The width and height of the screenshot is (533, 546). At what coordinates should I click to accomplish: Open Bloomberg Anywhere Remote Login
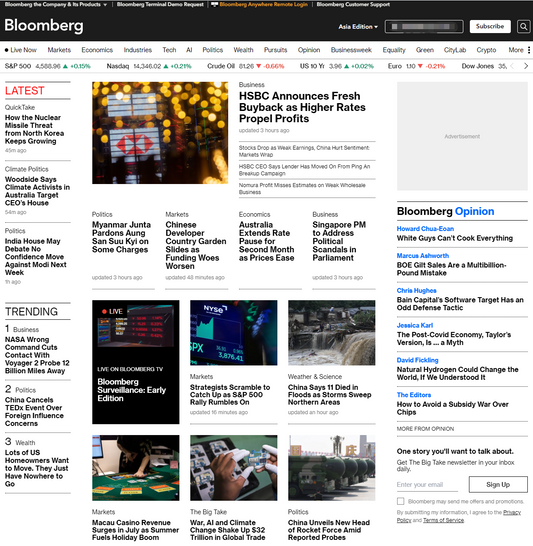260,5
